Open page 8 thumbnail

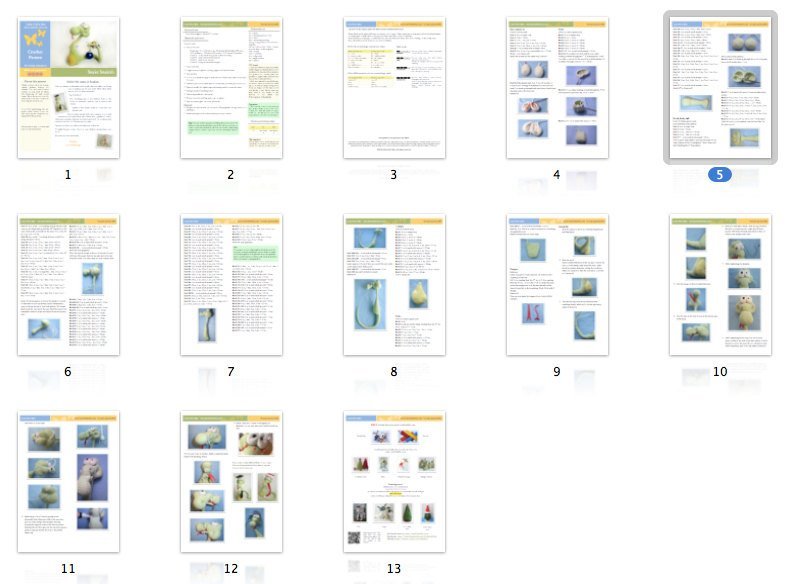pyautogui.click(x=394, y=285)
